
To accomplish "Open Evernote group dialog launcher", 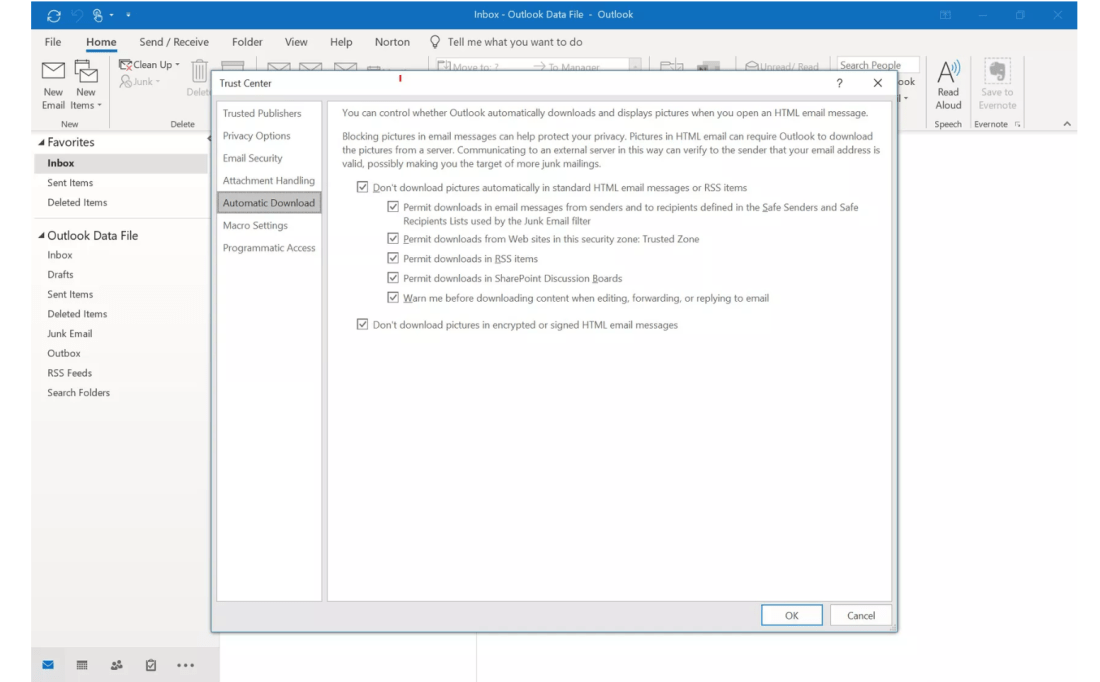I will click(1017, 124).
